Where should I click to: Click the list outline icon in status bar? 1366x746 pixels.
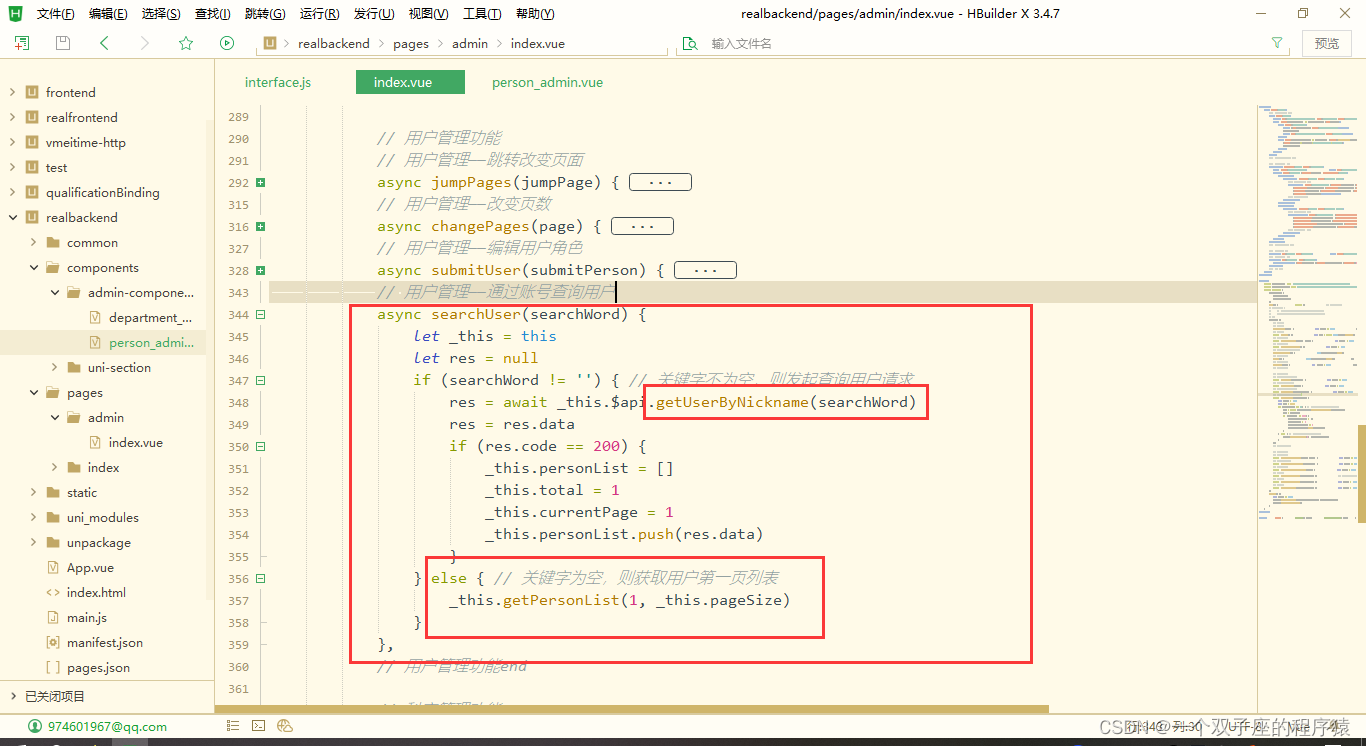point(231,726)
